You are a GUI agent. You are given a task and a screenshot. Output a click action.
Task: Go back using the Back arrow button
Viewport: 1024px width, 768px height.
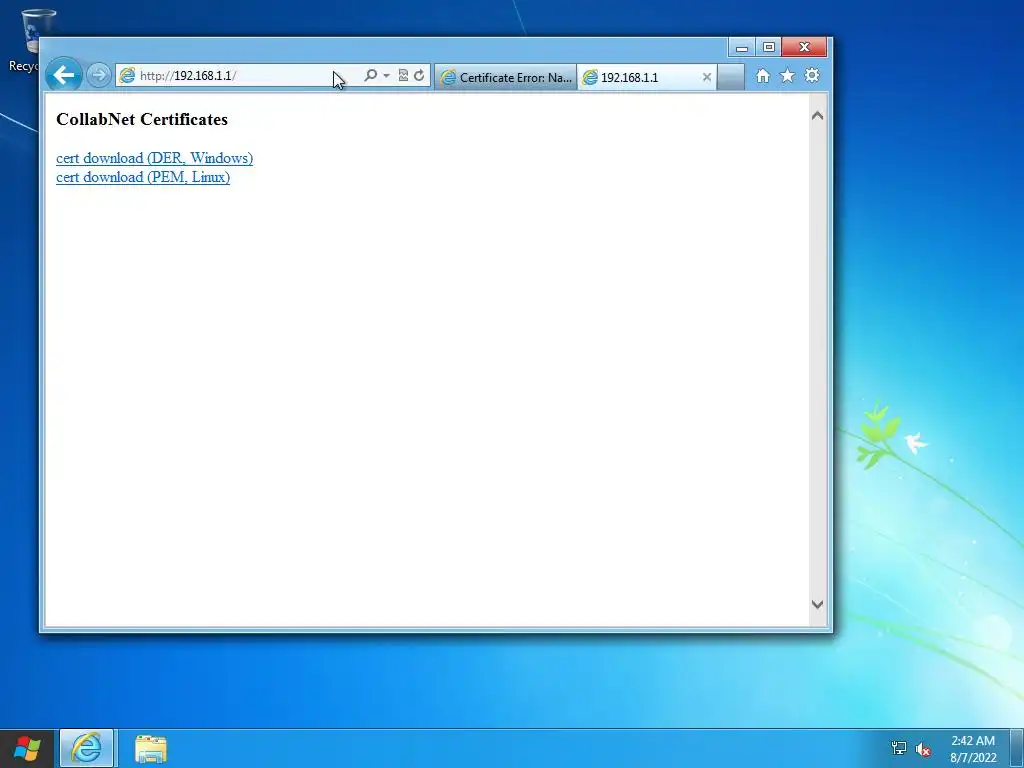pyautogui.click(x=63, y=75)
